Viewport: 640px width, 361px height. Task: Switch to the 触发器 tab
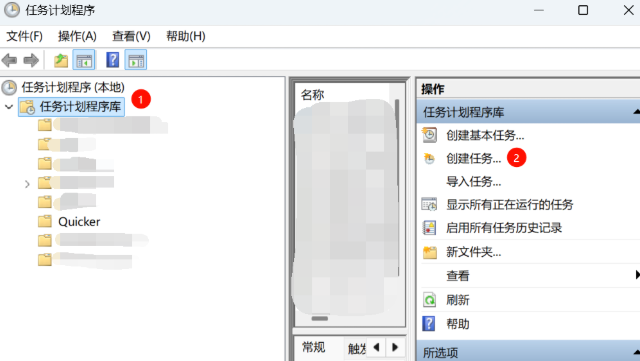point(357,348)
